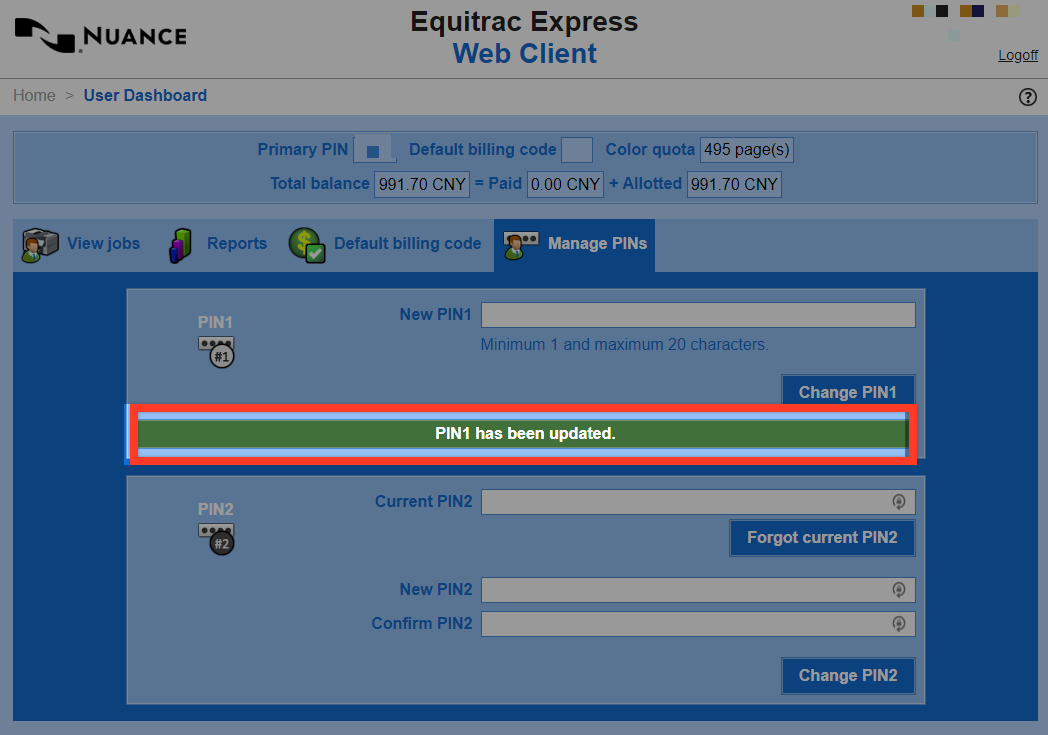Click the Default billing code dollar icon
The image size is (1048, 735).
[307, 245]
